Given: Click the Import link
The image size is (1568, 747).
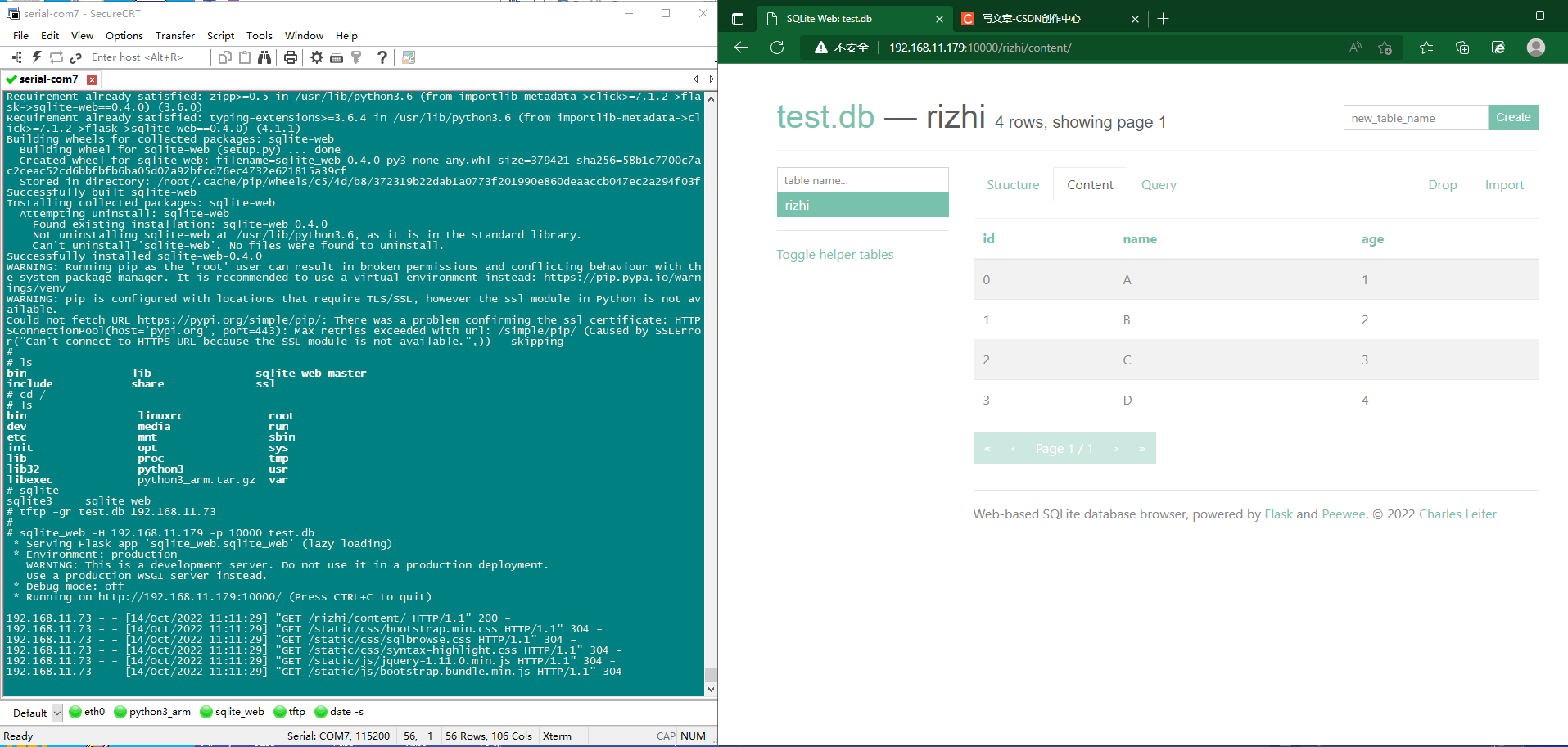Looking at the screenshot, I should (x=1504, y=185).
